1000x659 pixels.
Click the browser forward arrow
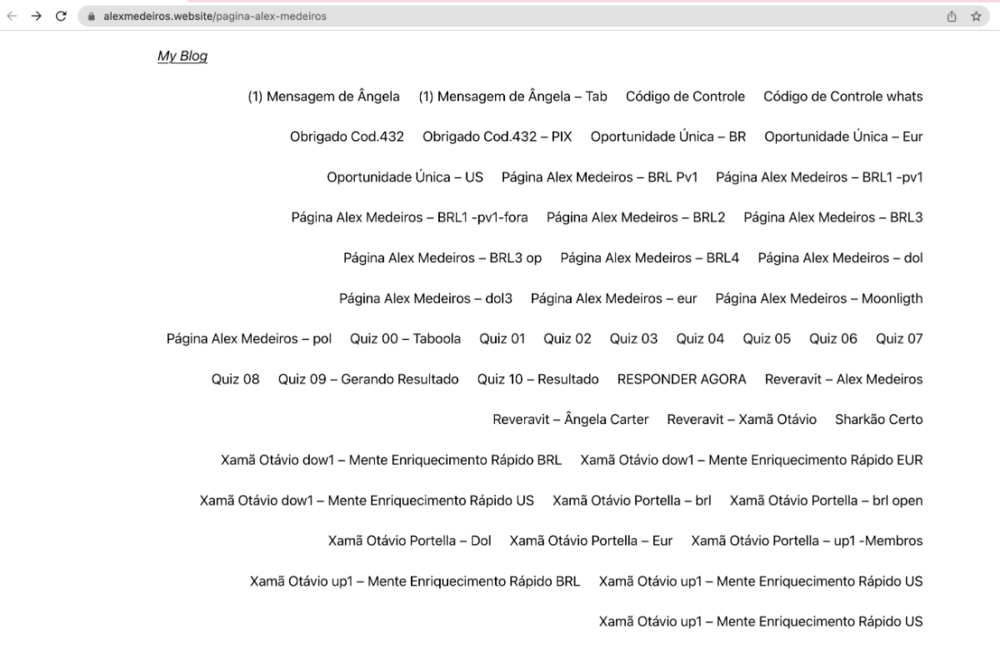tap(36, 16)
